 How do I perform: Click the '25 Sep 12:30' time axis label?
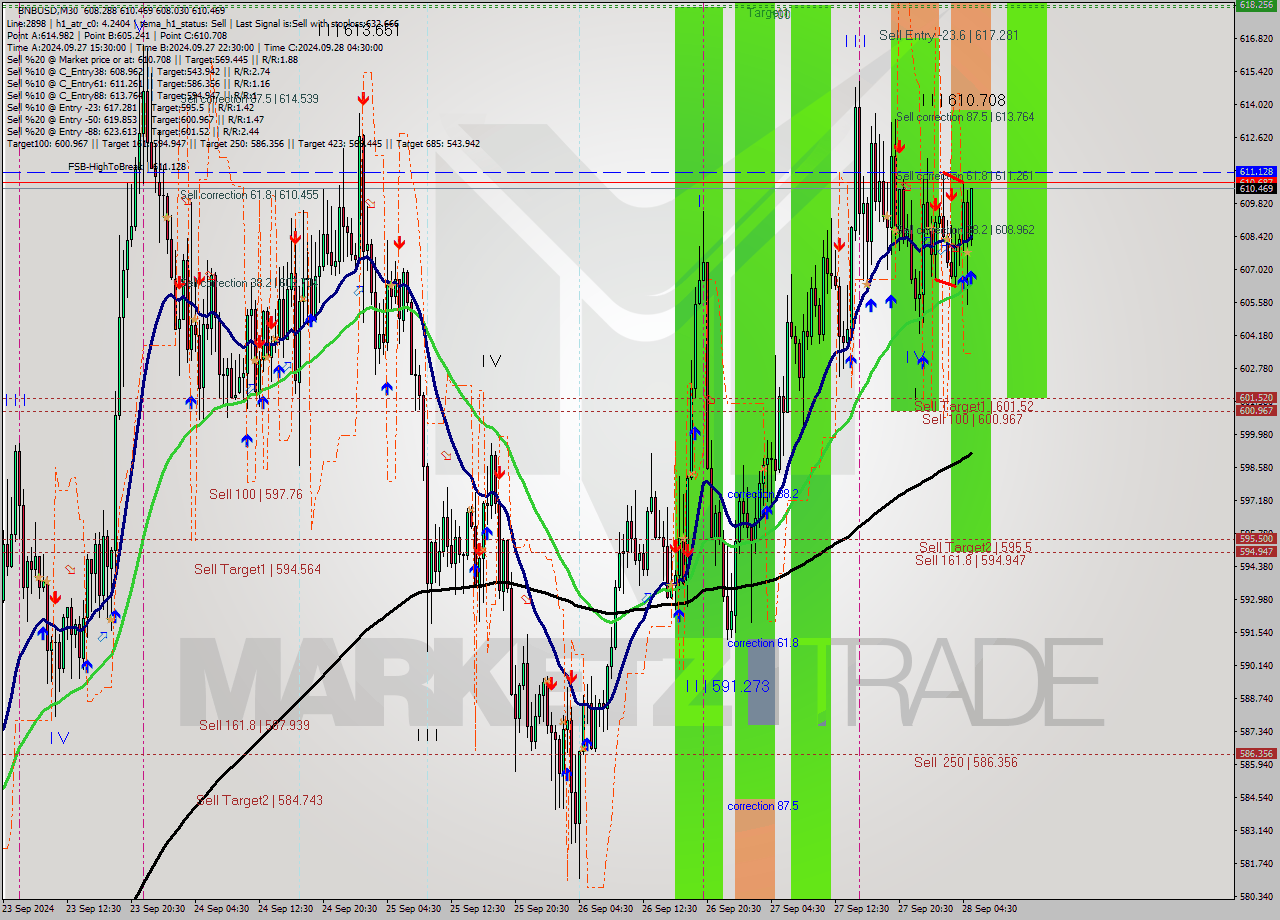tap(477, 909)
